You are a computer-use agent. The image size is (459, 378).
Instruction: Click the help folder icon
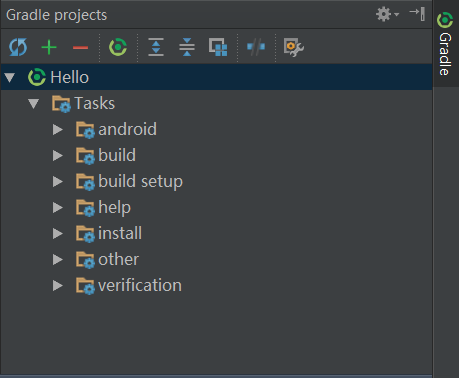[85, 208]
